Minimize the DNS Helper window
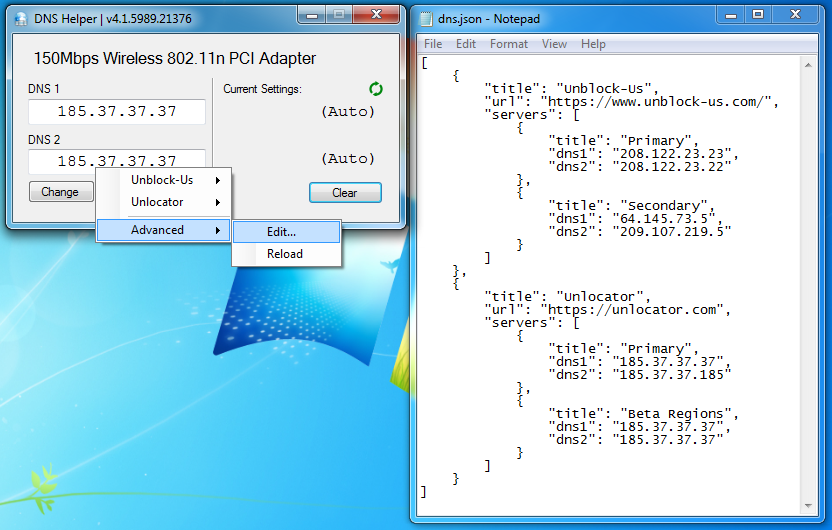Image resolution: width=832 pixels, height=530 pixels. tap(312, 15)
